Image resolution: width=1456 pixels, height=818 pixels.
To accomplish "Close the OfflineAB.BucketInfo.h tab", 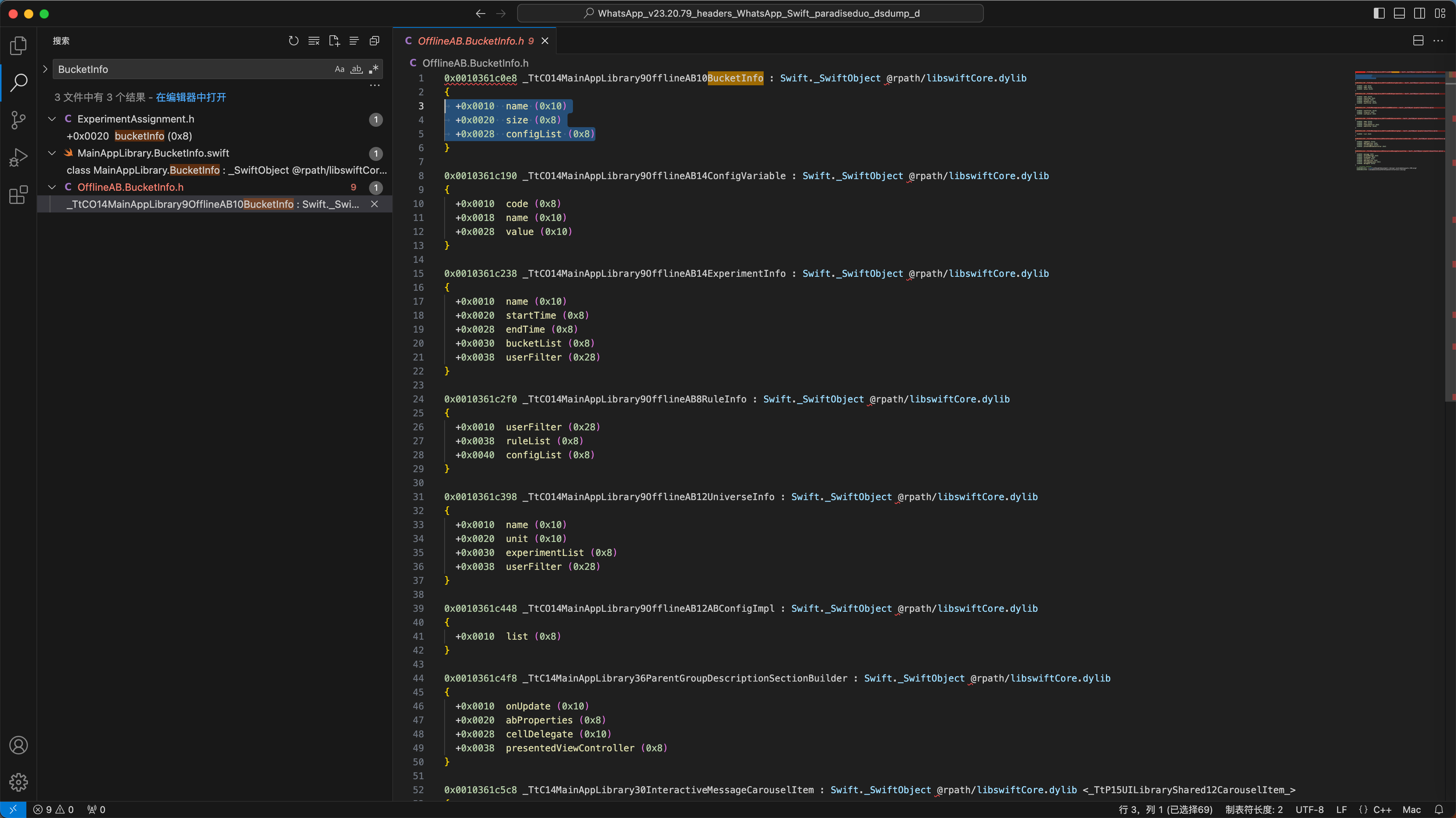I will 545,41.
